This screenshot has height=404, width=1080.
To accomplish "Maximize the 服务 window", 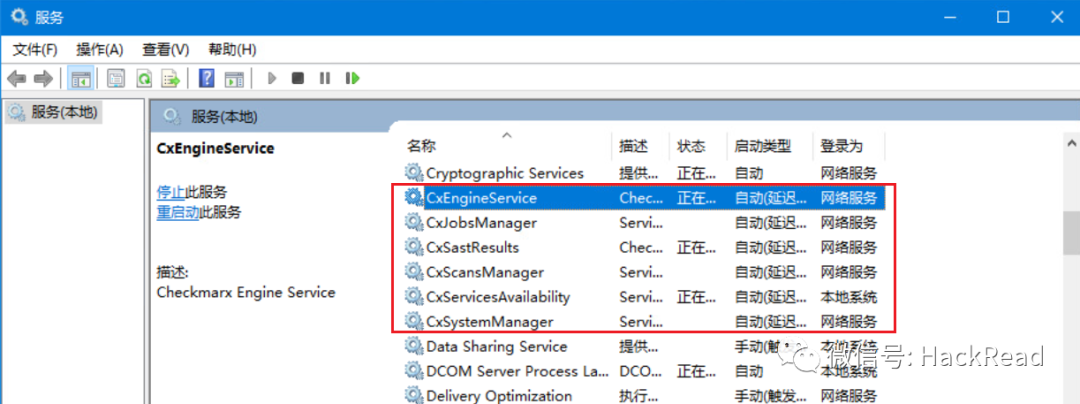I will (x=1003, y=16).
